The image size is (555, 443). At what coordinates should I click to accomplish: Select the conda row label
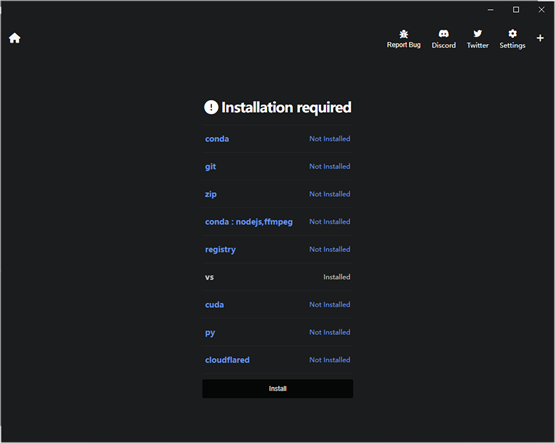217,139
